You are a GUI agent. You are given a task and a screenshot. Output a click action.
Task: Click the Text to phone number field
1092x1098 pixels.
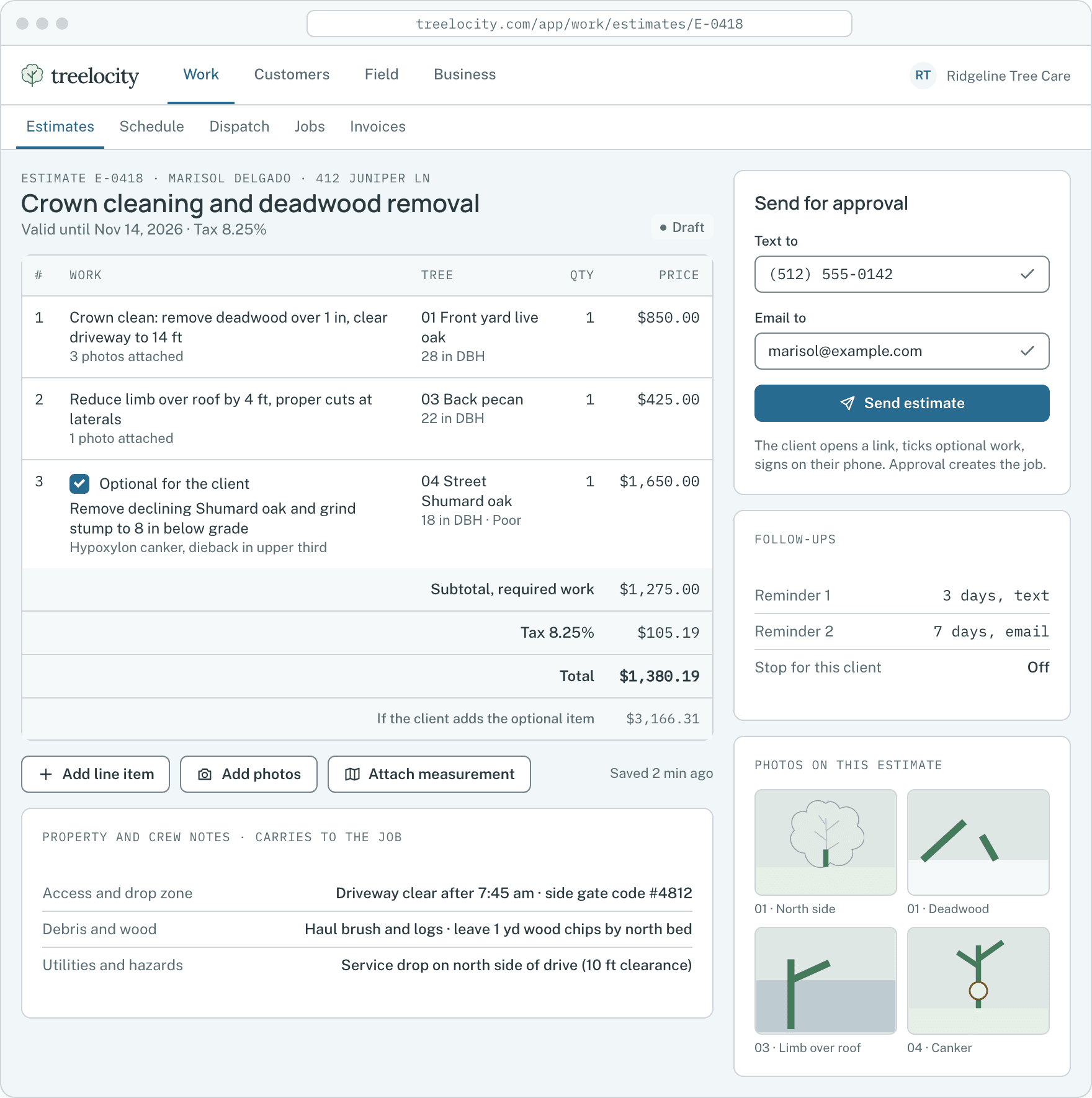pos(902,274)
